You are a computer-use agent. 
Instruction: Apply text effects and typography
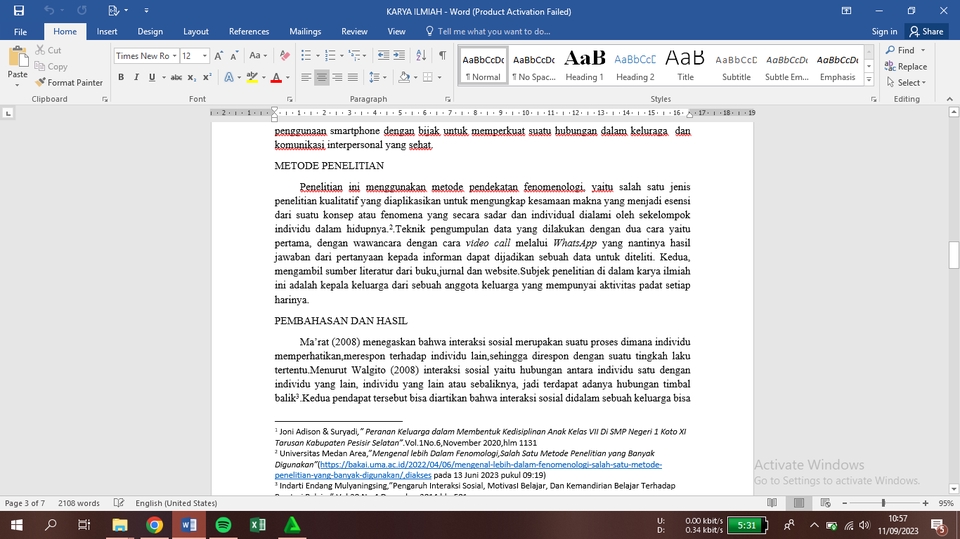pyautogui.click(x=228, y=77)
